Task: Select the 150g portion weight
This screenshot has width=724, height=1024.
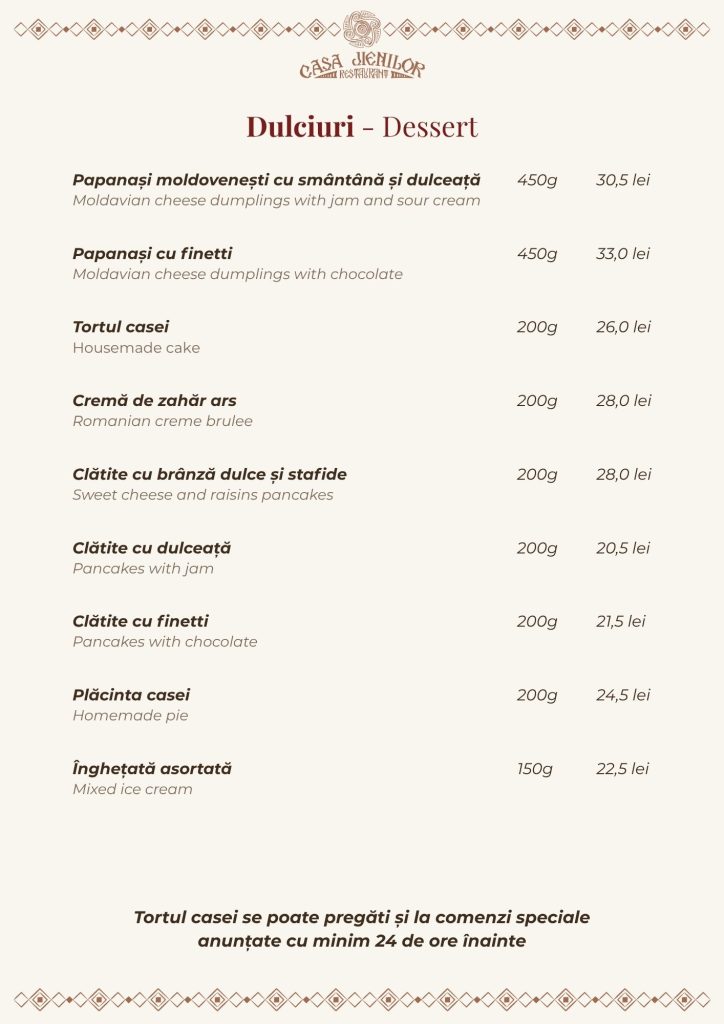Action: pos(535,769)
